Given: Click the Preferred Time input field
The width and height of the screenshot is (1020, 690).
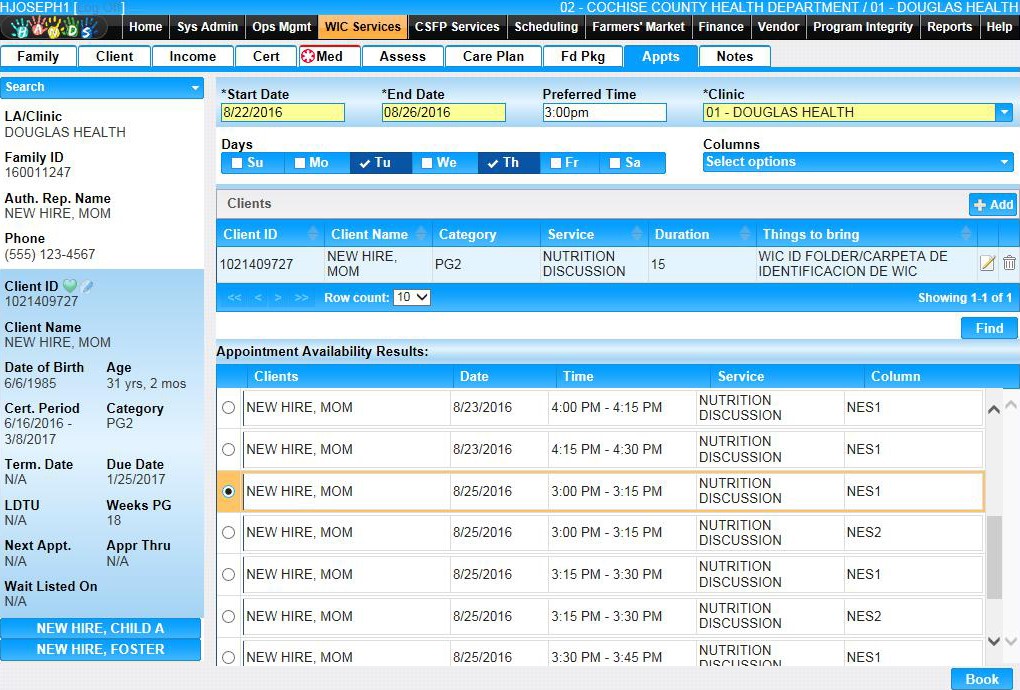Looking at the screenshot, I should [x=604, y=113].
